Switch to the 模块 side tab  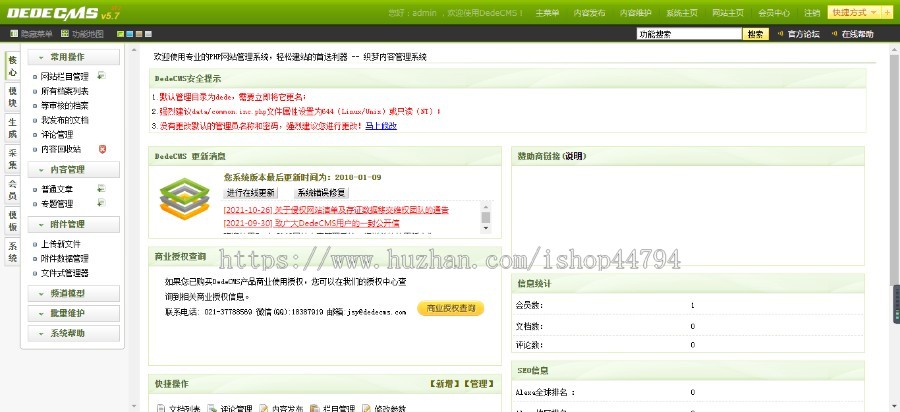pos(13,97)
